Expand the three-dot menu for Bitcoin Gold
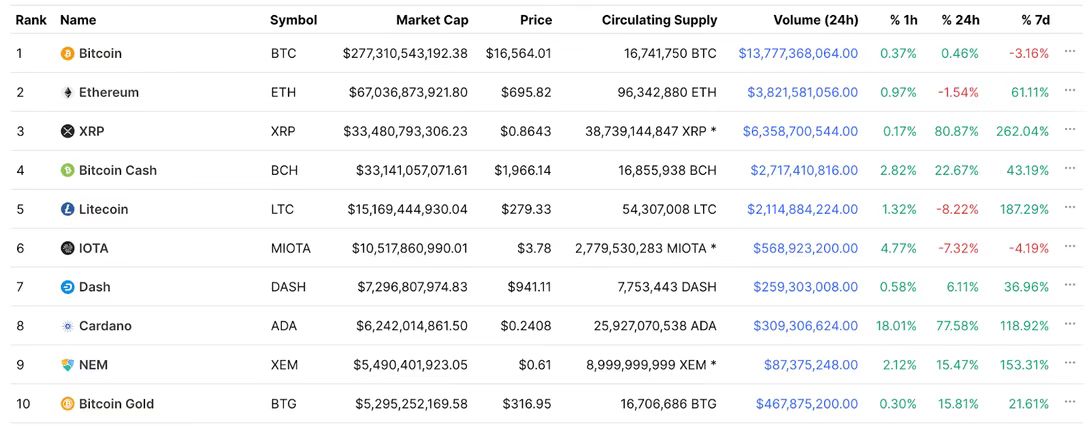 coord(1069,403)
